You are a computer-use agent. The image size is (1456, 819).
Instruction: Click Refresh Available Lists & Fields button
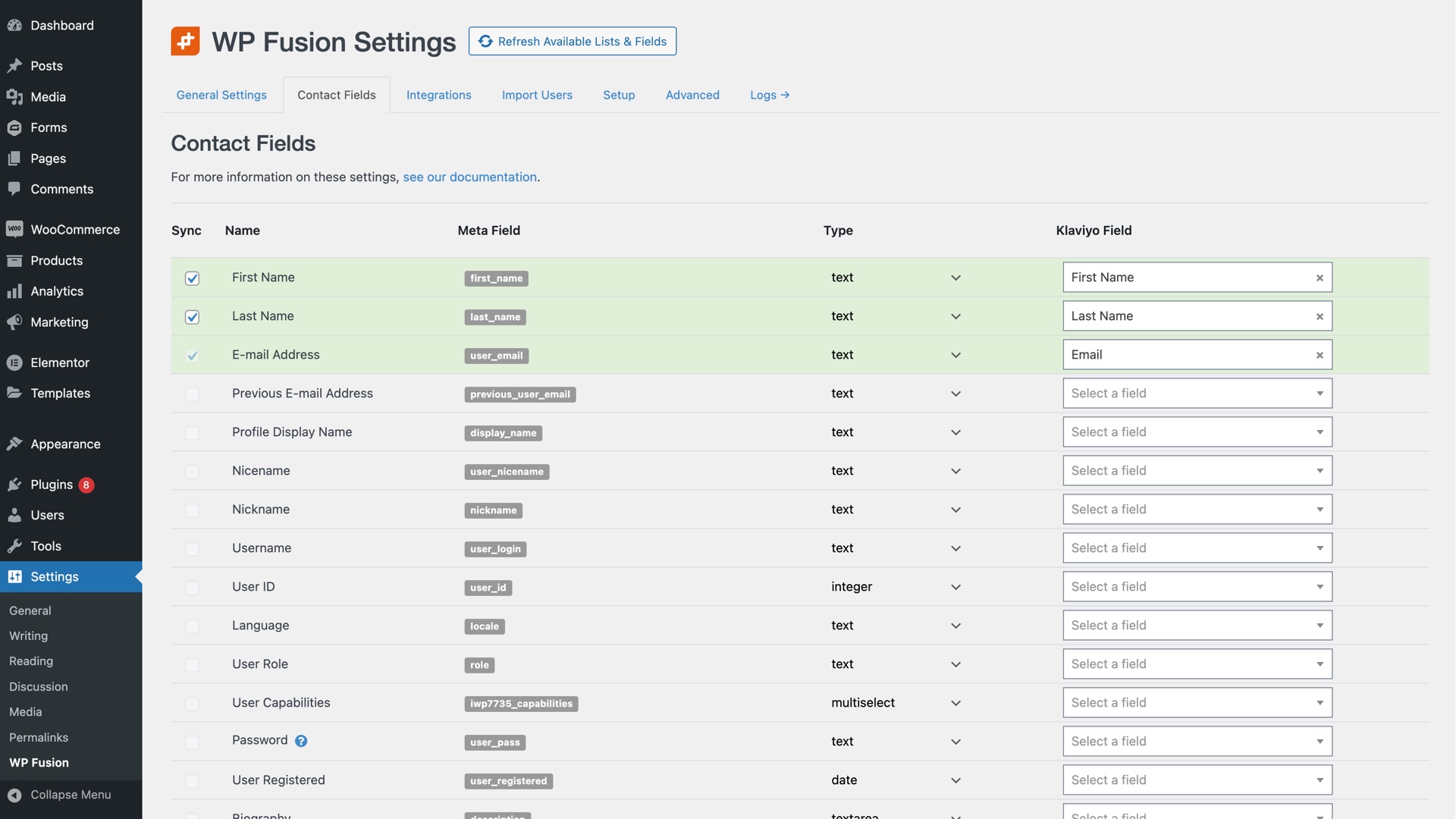click(x=573, y=41)
